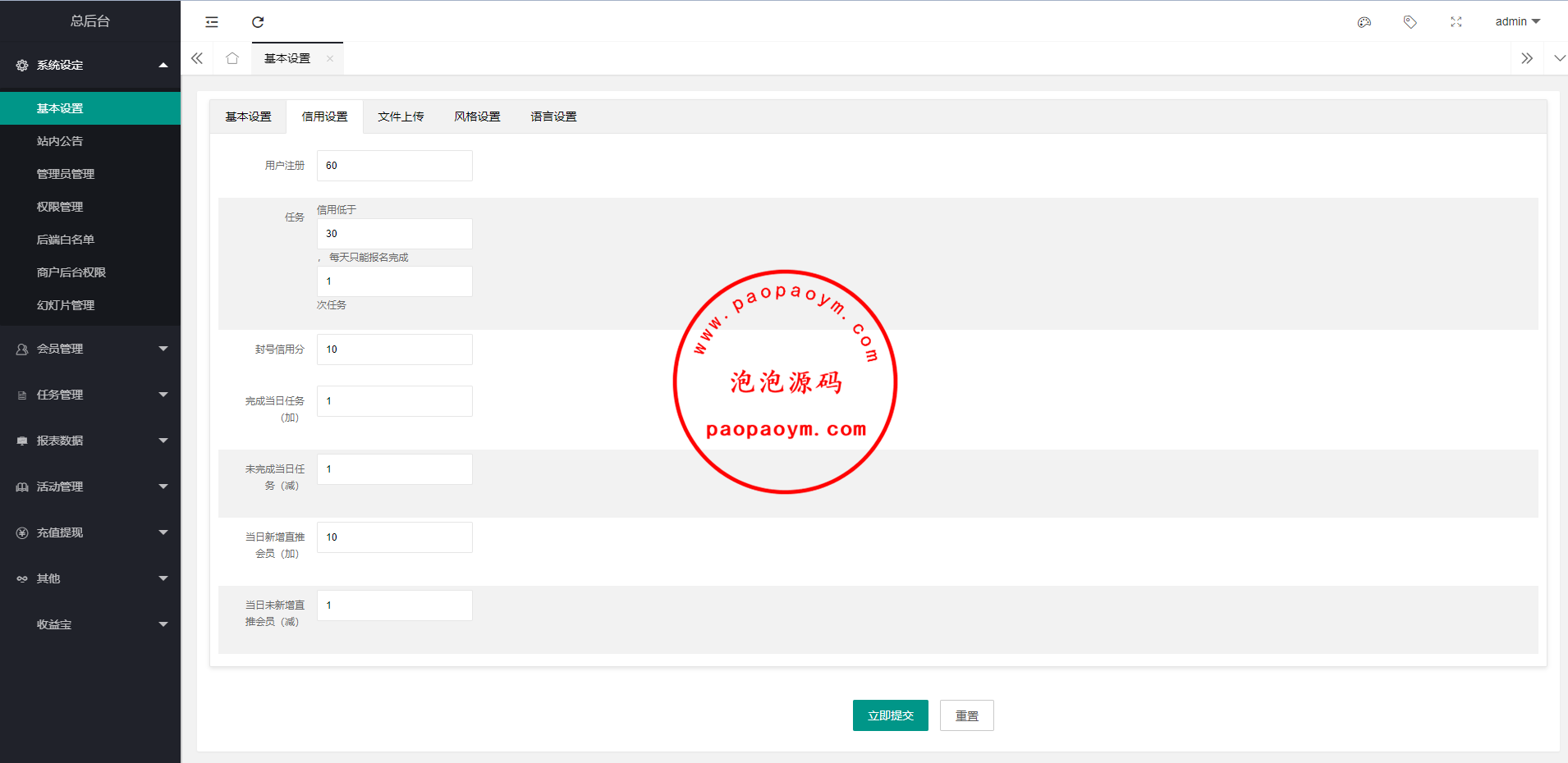Open the admin user dropdown
The height and width of the screenshot is (763, 1568).
click(1517, 22)
